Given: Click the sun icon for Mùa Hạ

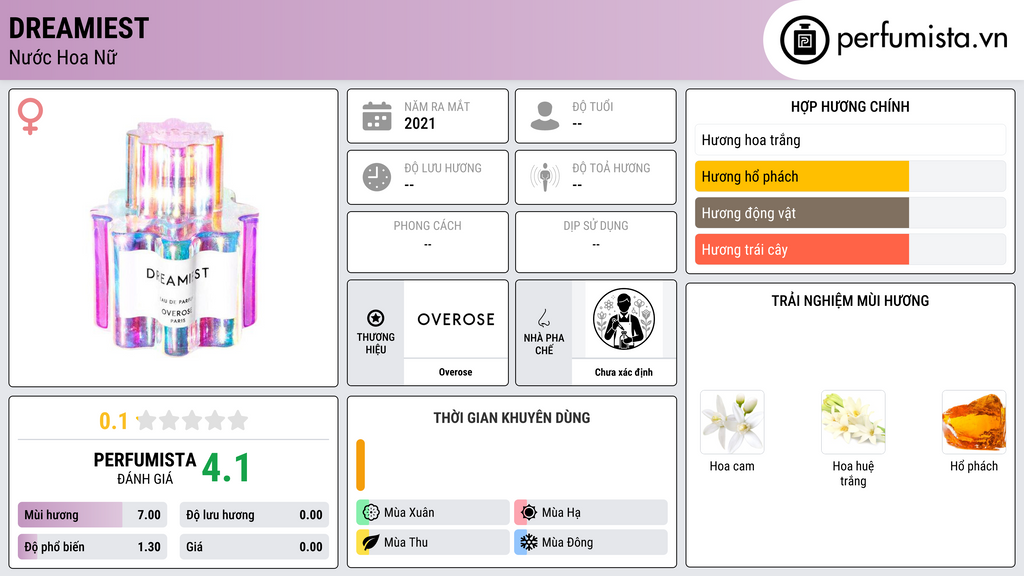Looking at the screenshot, I should 529,513.
